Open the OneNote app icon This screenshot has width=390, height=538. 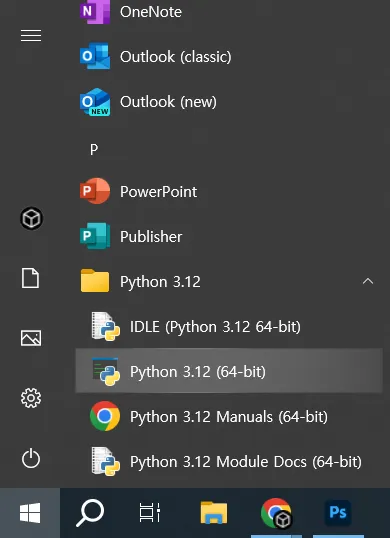95,12
